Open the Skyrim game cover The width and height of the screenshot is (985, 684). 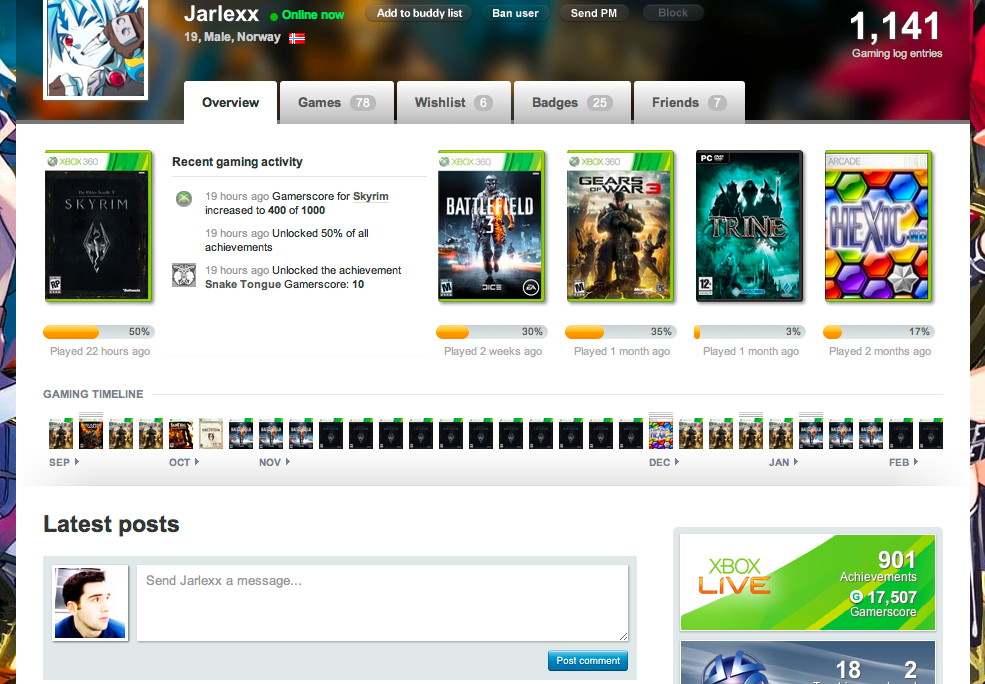click(x=98, y=226)
